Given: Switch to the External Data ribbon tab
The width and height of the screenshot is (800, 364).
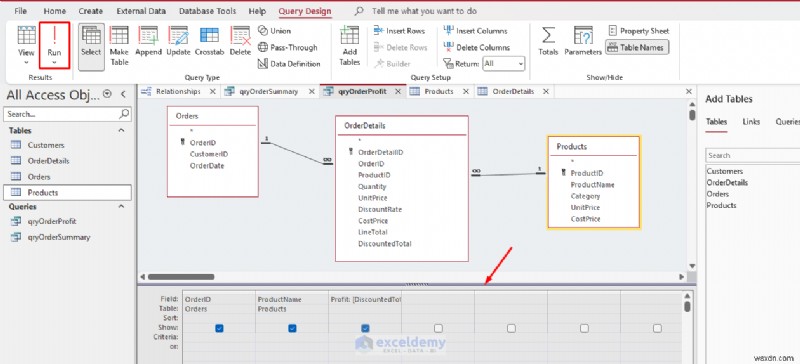Looking at the screenshot, I should [x=141, y=11].
